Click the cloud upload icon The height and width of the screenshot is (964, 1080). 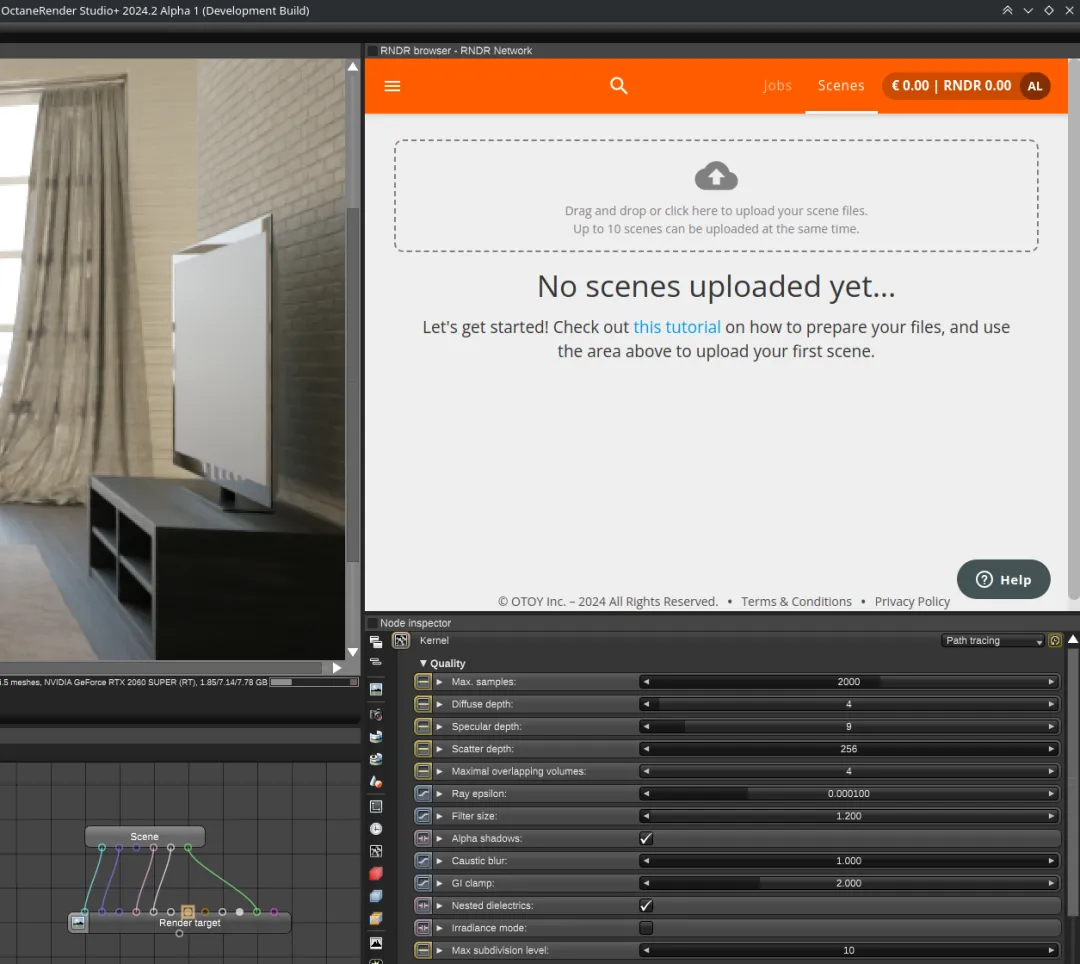(x=716, y=177)
